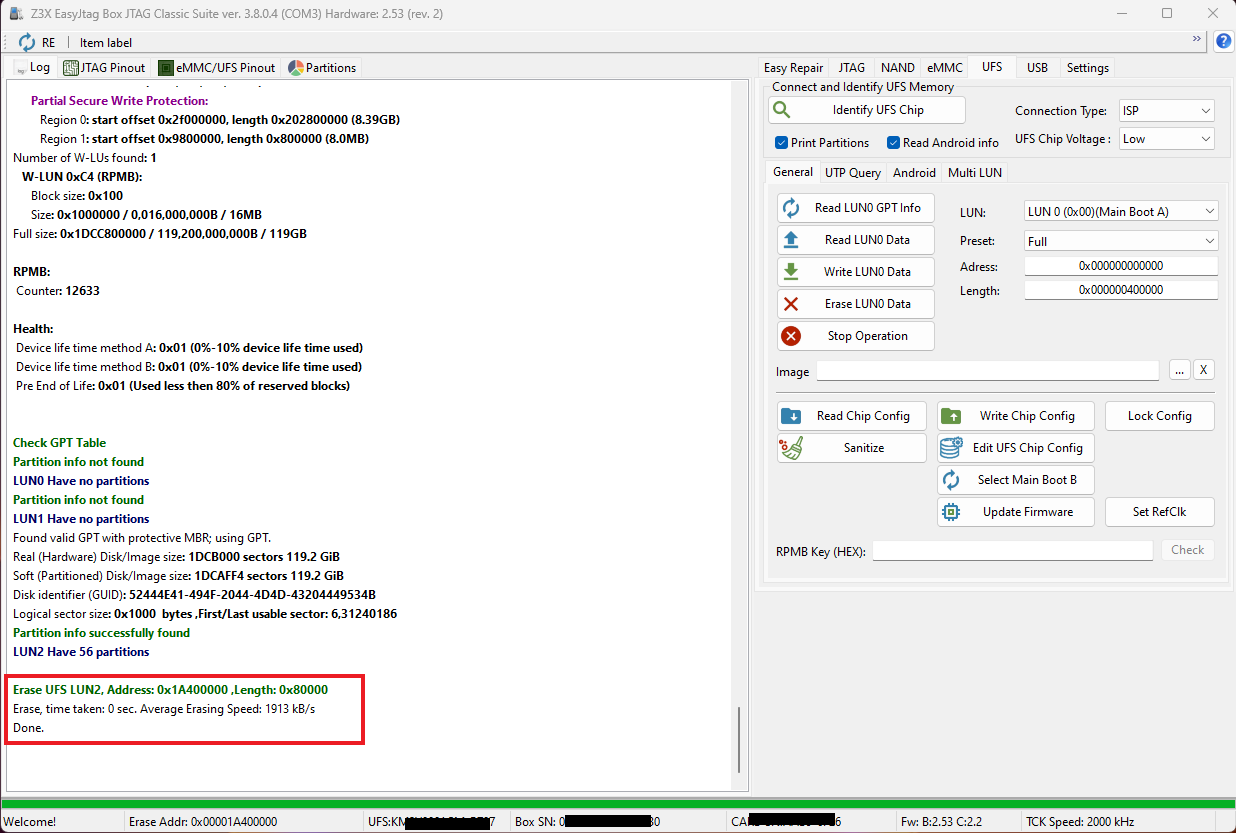
Task: Open the UFS Chip Voltage dropdown
Action: coord(1166,139)
